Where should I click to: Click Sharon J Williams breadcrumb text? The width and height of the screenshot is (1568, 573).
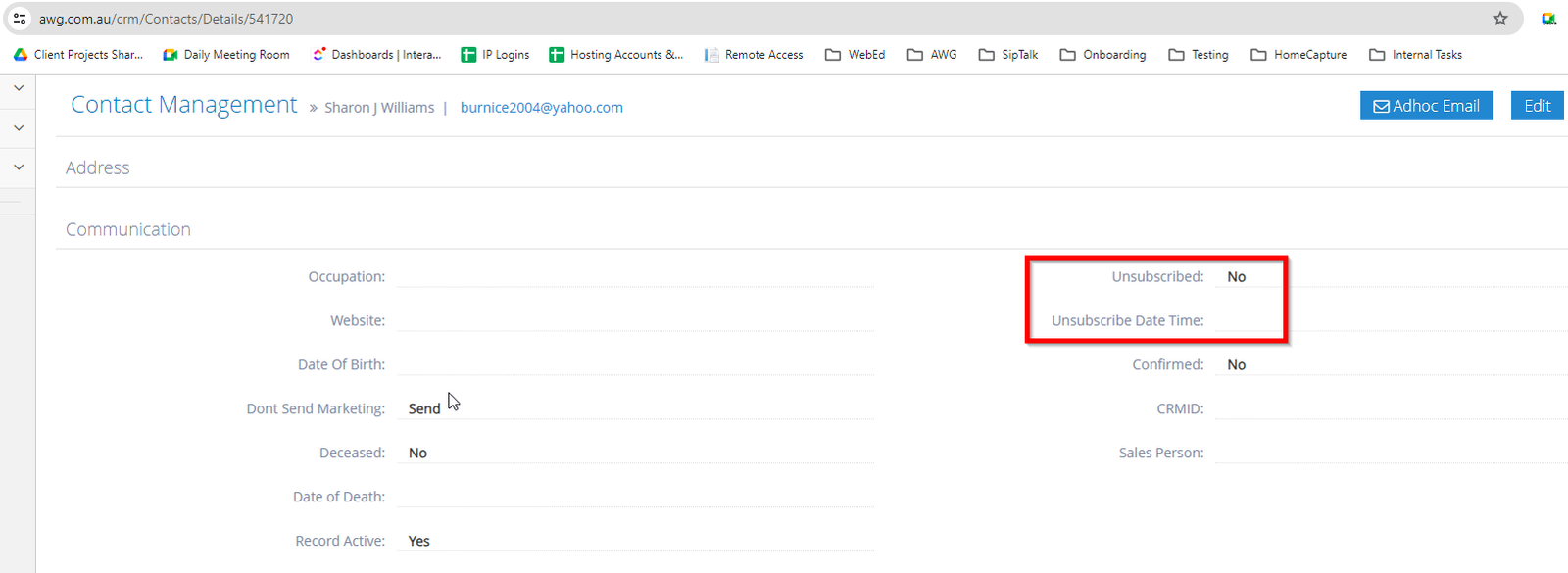pyautogui.click(x=379, y=108)
